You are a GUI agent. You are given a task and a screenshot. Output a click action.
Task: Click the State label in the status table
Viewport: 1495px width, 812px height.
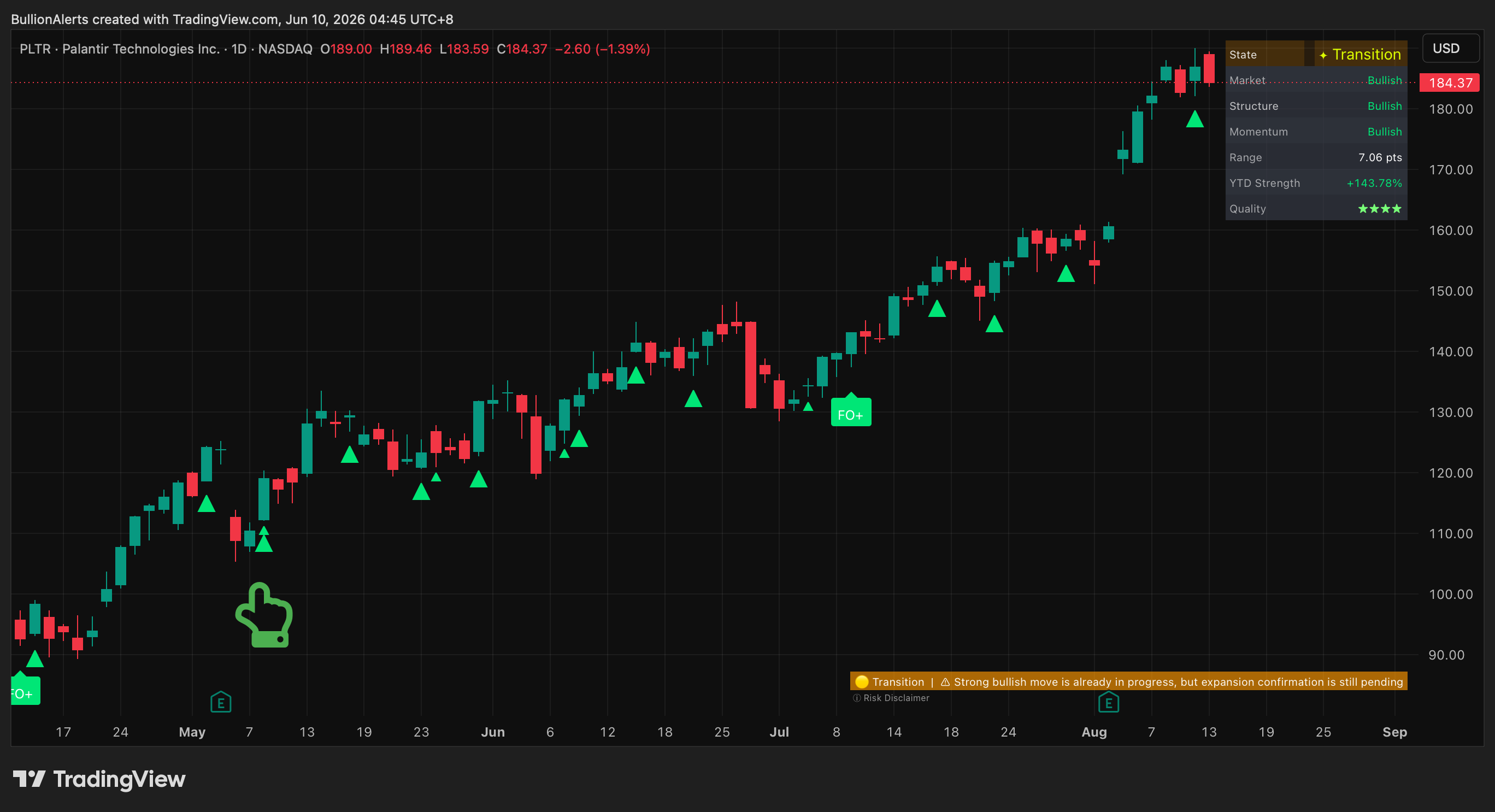pyautogui.click(x=1243, y=55)
